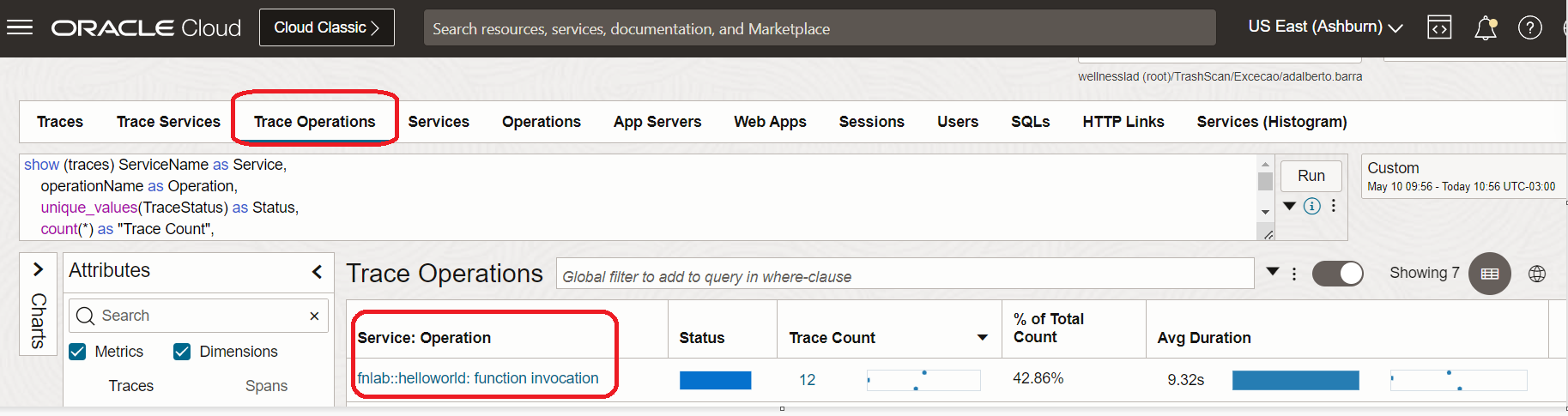
Task: Collapse the Attributes panel
Action: coord(317,271)
